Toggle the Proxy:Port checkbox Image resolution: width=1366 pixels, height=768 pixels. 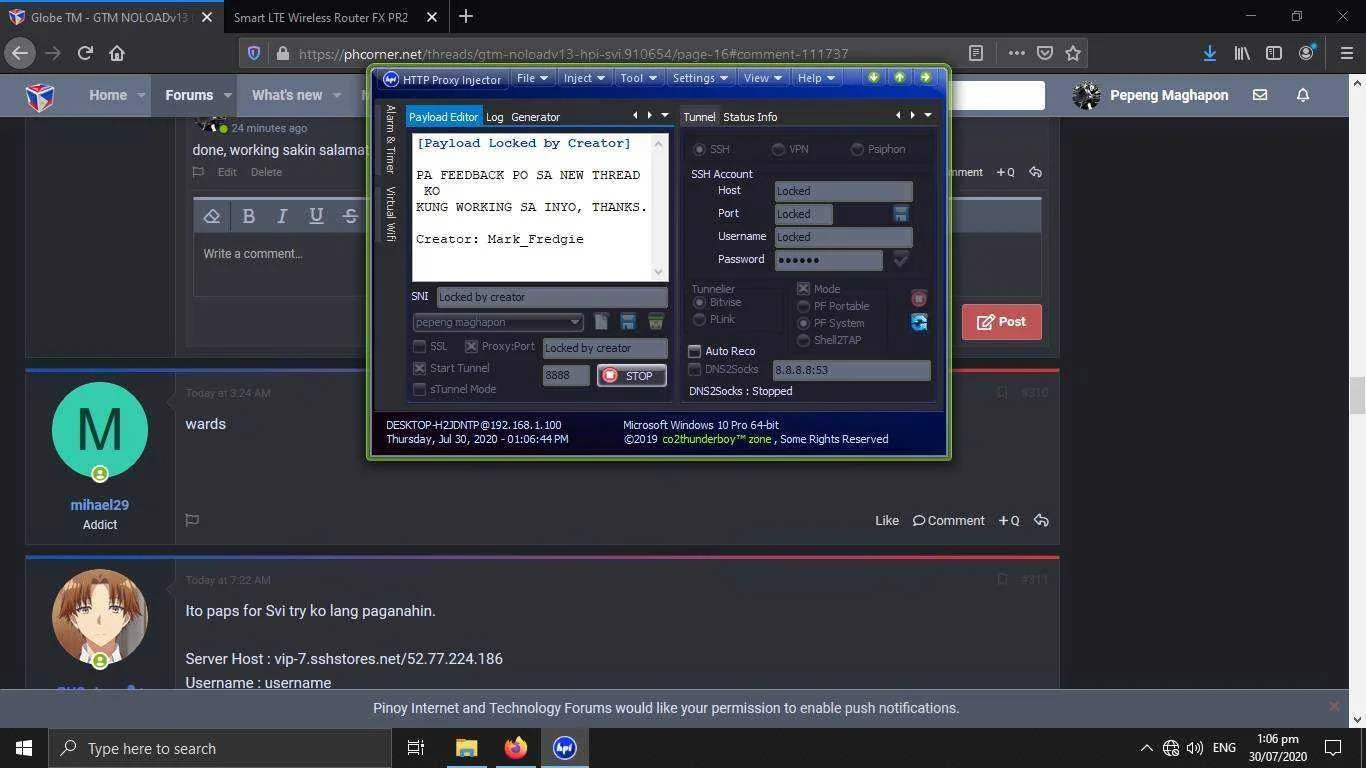click(471, 346)
